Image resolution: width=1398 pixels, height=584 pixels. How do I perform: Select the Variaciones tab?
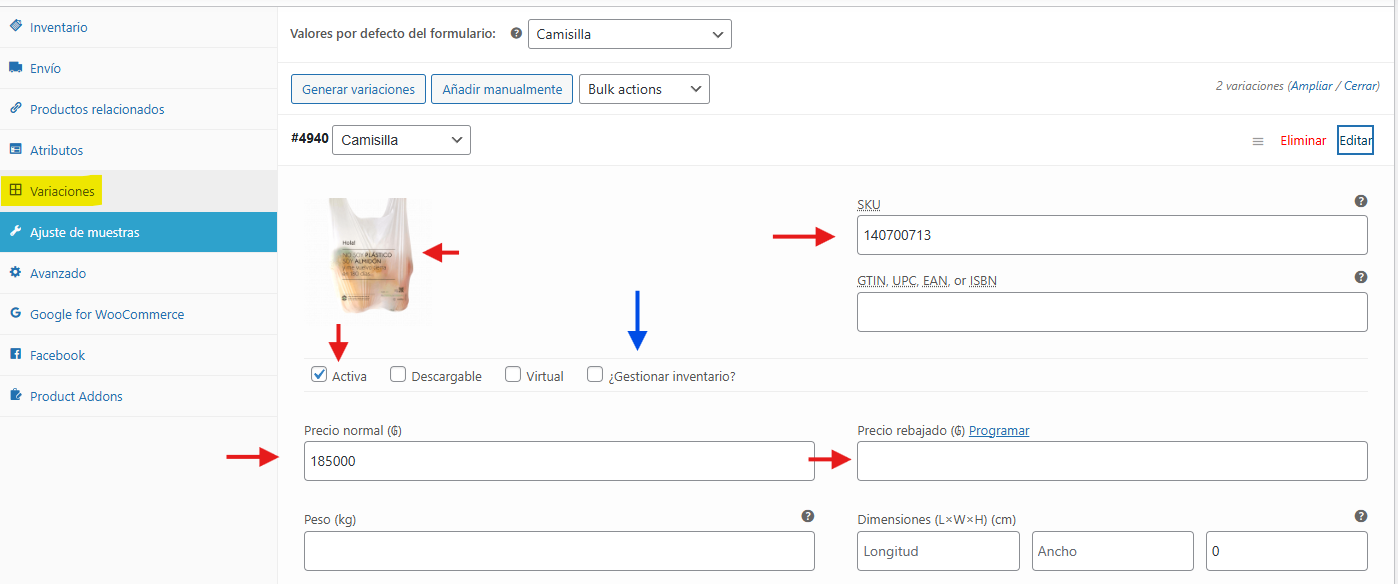tap(139, 191)
